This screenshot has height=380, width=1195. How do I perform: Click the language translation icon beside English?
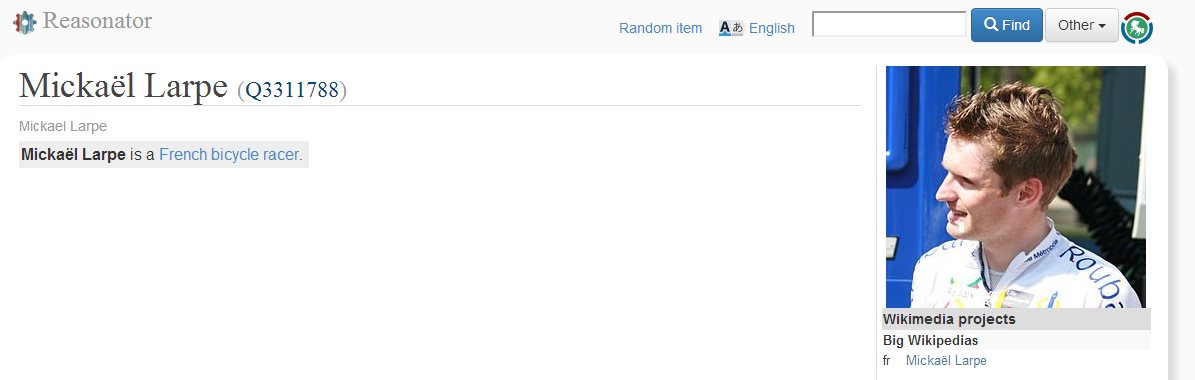(731, 27)
